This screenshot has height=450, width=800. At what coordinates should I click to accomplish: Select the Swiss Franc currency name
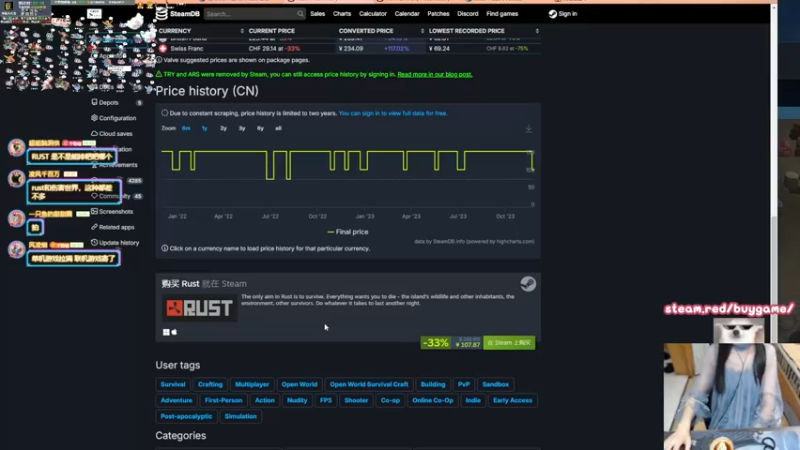tap(187, 48)
